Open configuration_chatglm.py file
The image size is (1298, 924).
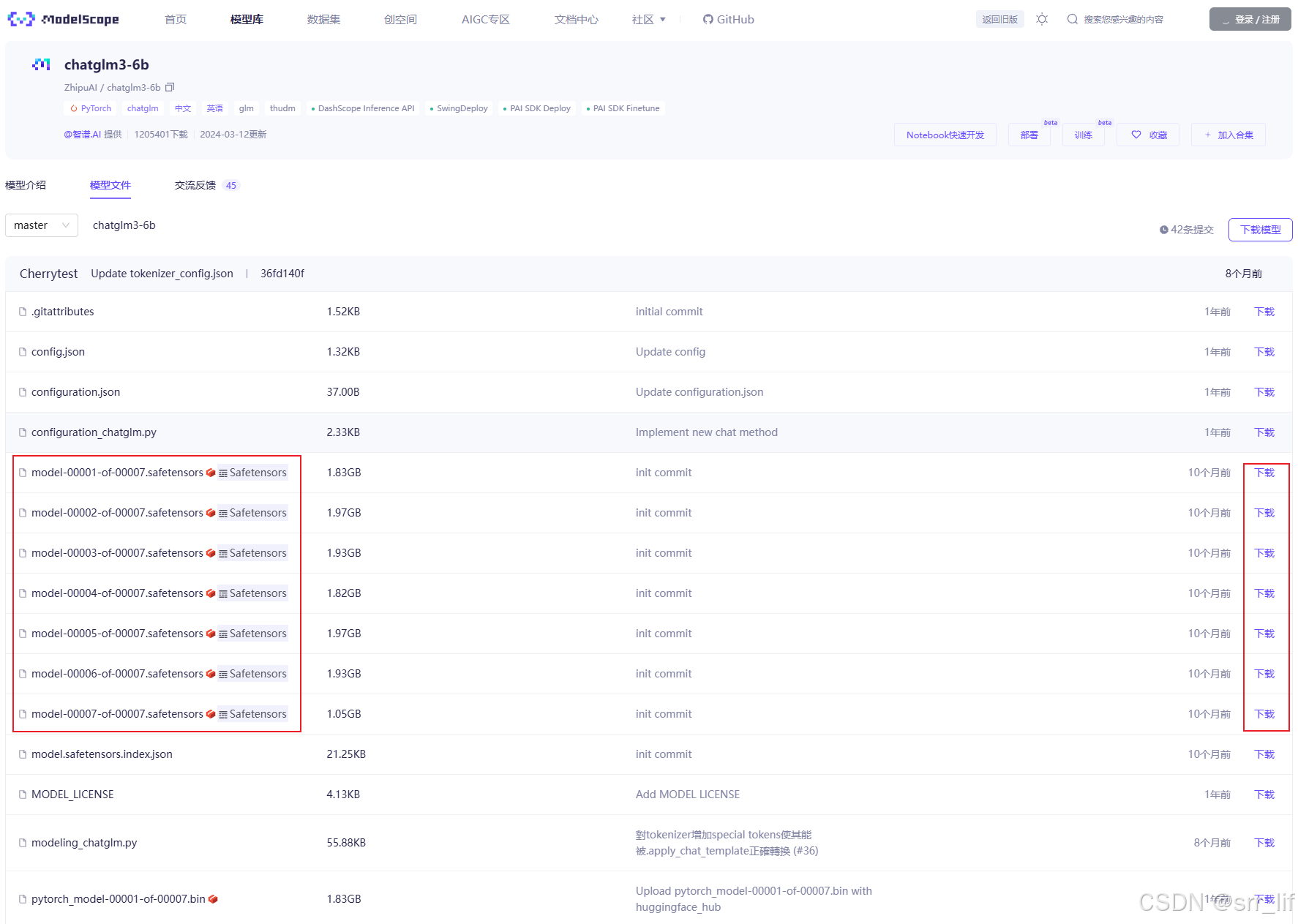click(x=94, y=432)
